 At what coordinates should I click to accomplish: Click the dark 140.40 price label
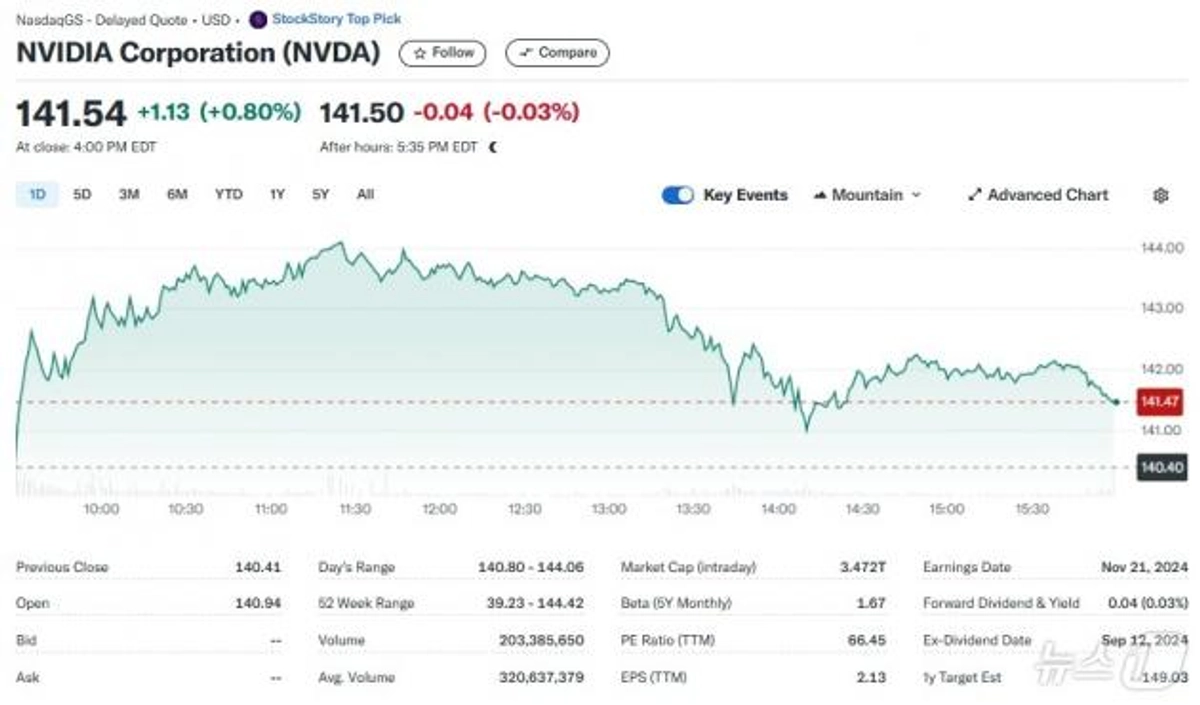pyautogui.click(x=1160, y=467)
